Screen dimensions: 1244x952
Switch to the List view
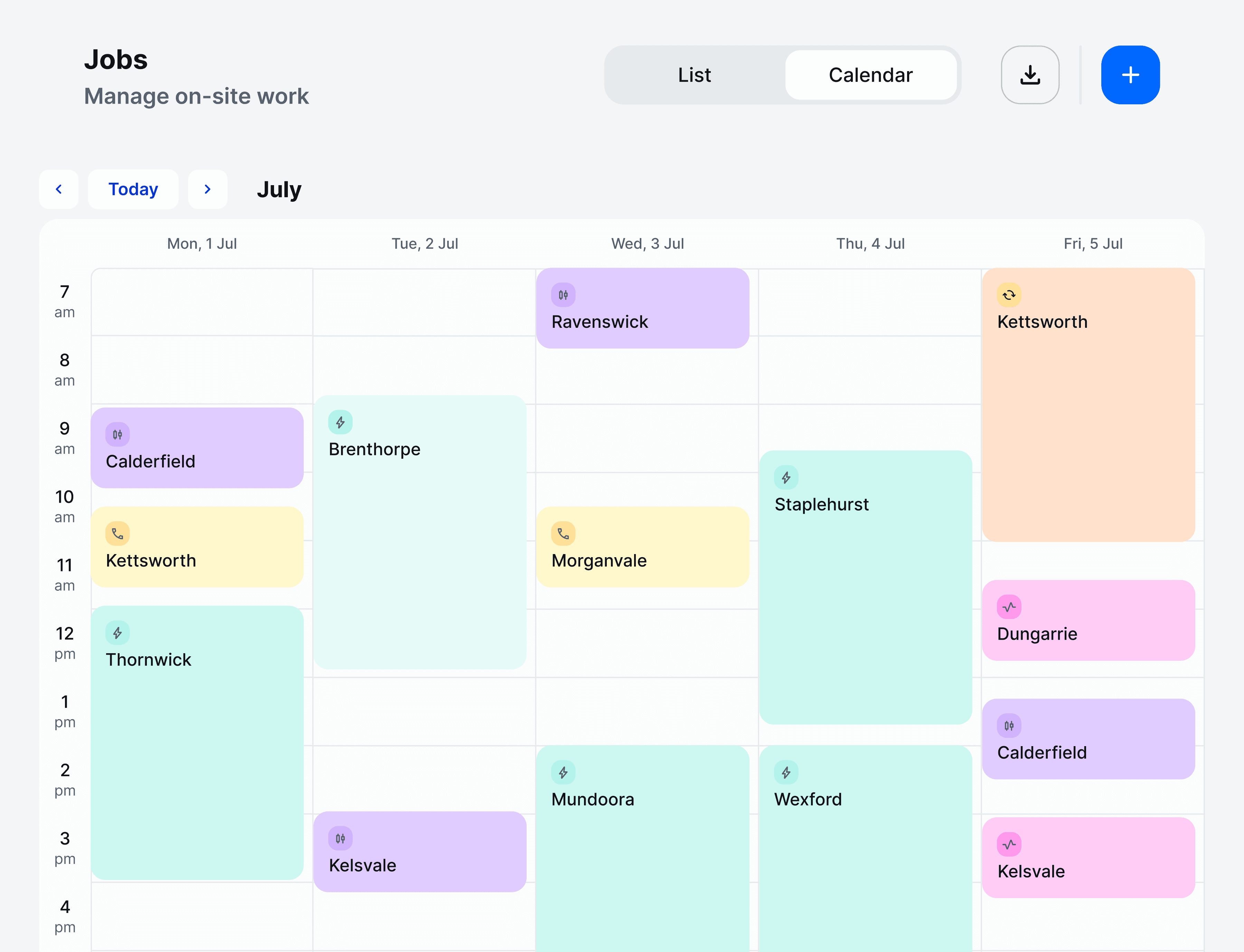694,75
